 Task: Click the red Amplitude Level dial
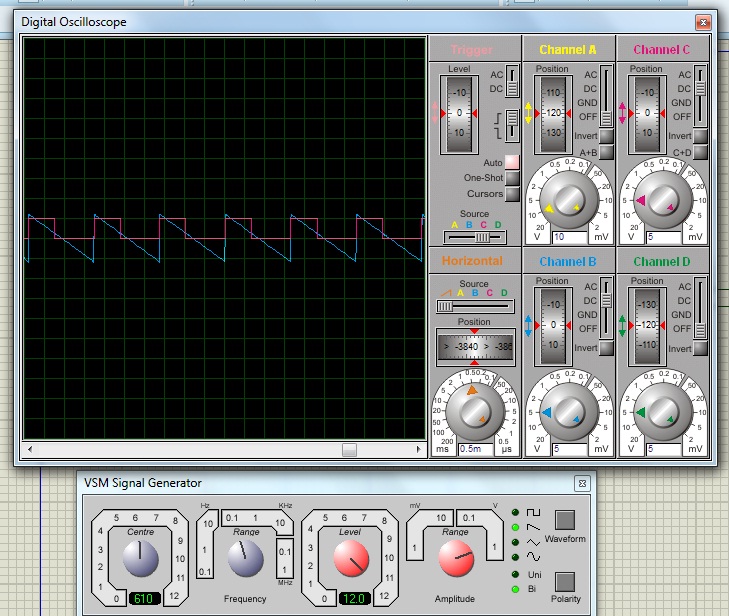(x=351, y=558)
